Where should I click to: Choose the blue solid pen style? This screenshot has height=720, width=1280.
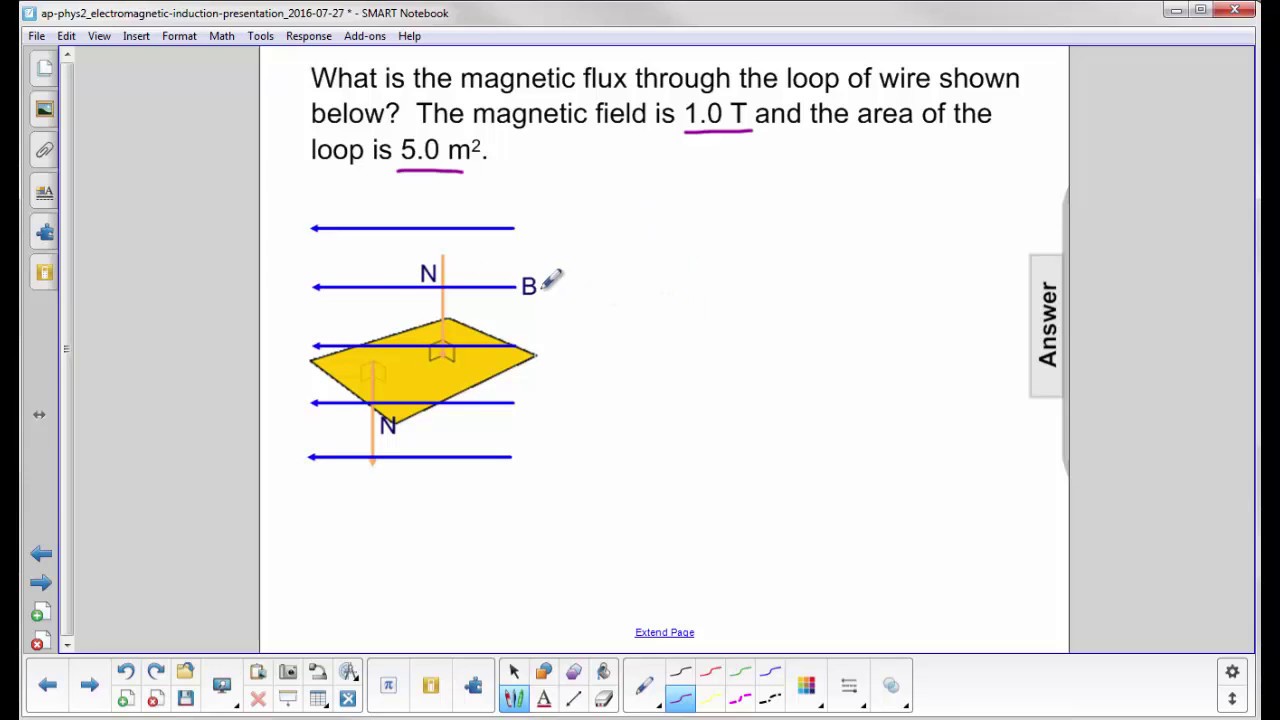(770, 671)
